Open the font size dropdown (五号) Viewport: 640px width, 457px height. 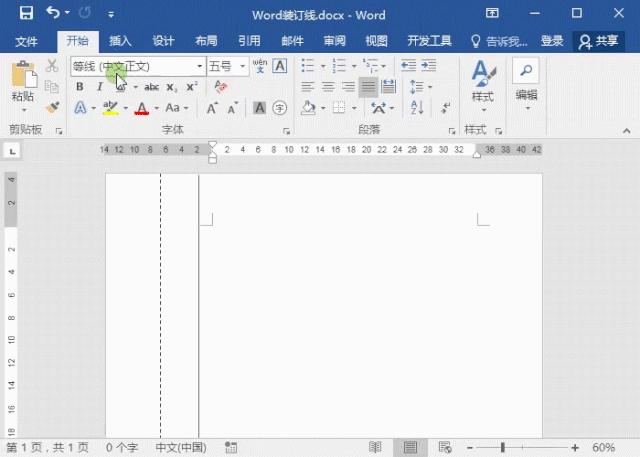243,66
